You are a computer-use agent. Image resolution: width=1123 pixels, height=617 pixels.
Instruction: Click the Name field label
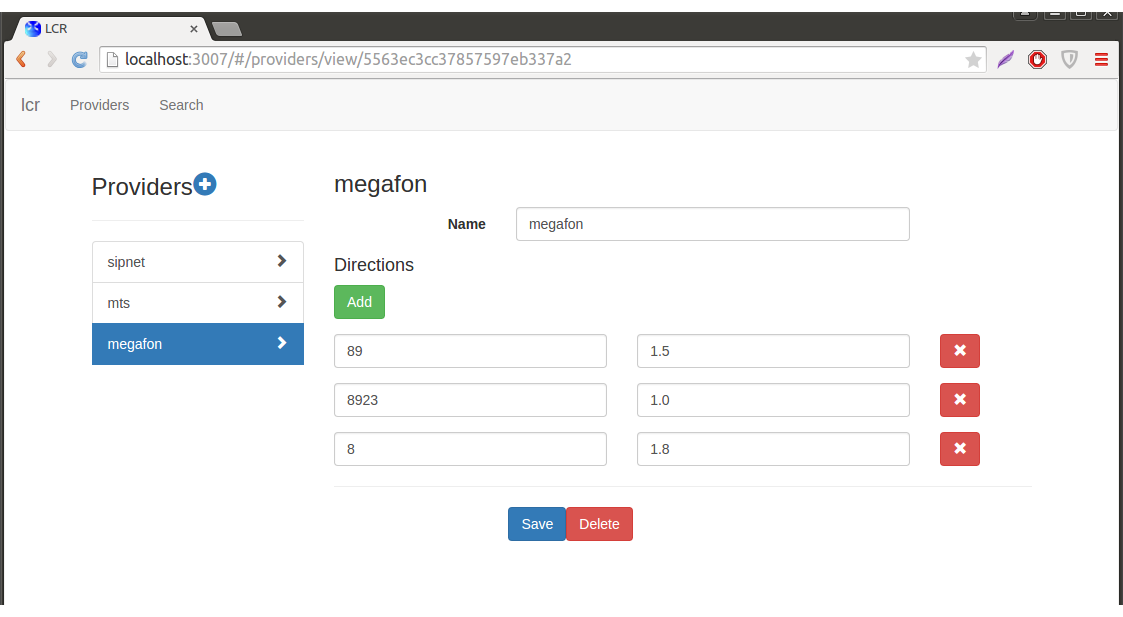(x=466, y=224)
